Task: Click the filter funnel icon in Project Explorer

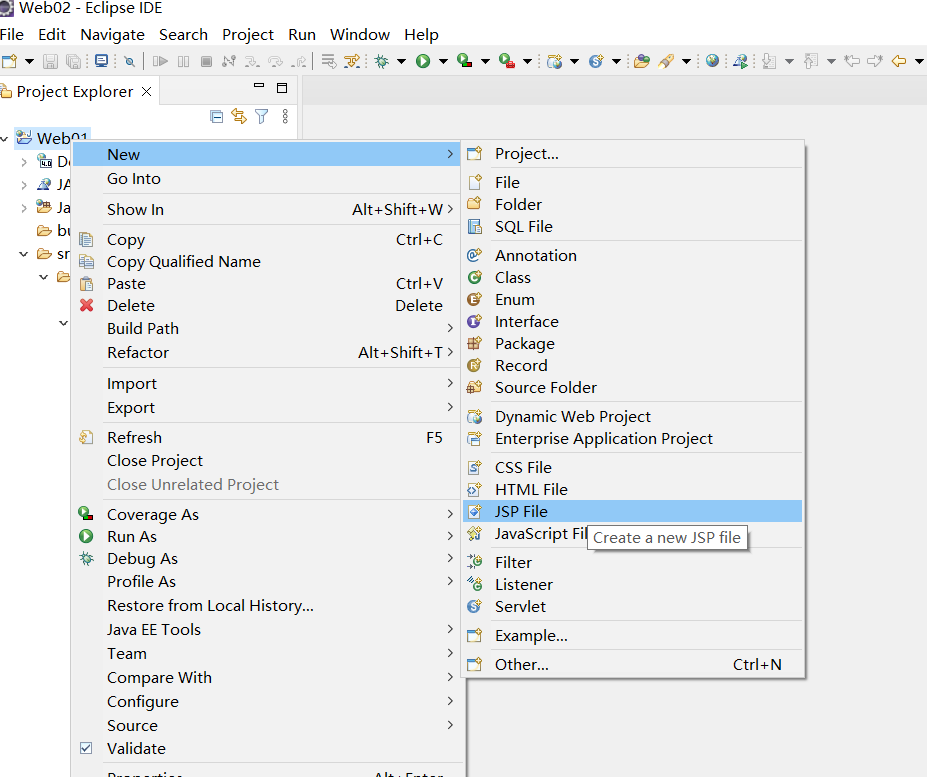Action: [262, 116]
